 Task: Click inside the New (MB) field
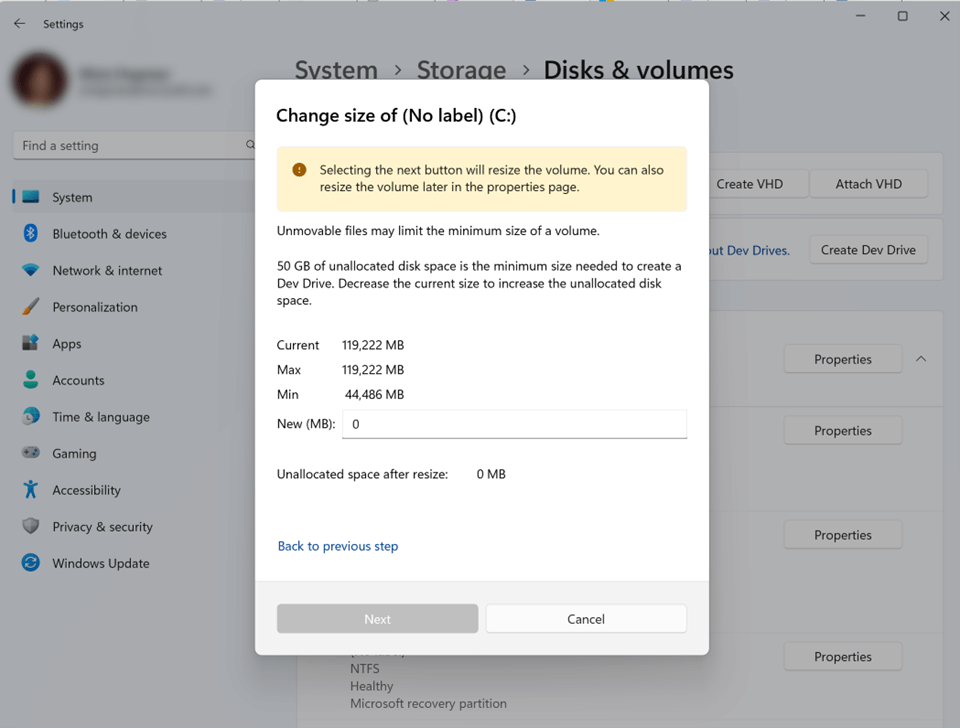[x=514, y=424]
